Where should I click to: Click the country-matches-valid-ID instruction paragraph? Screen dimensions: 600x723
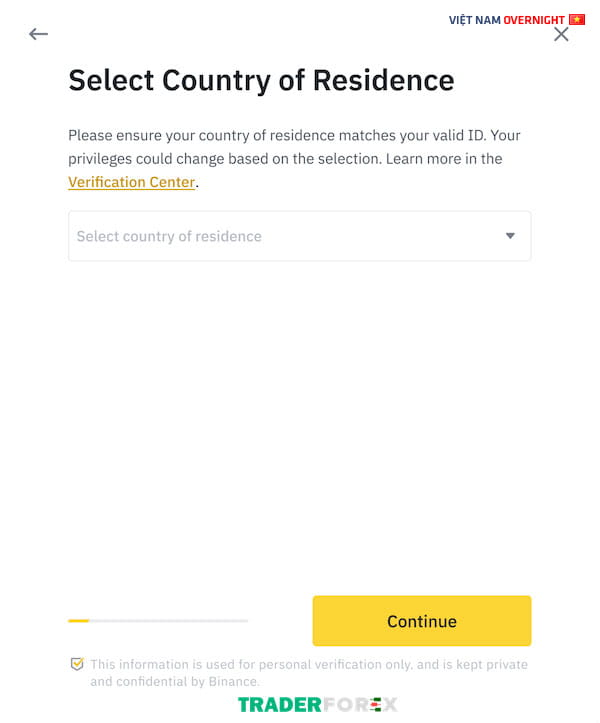tap(294, 159)
